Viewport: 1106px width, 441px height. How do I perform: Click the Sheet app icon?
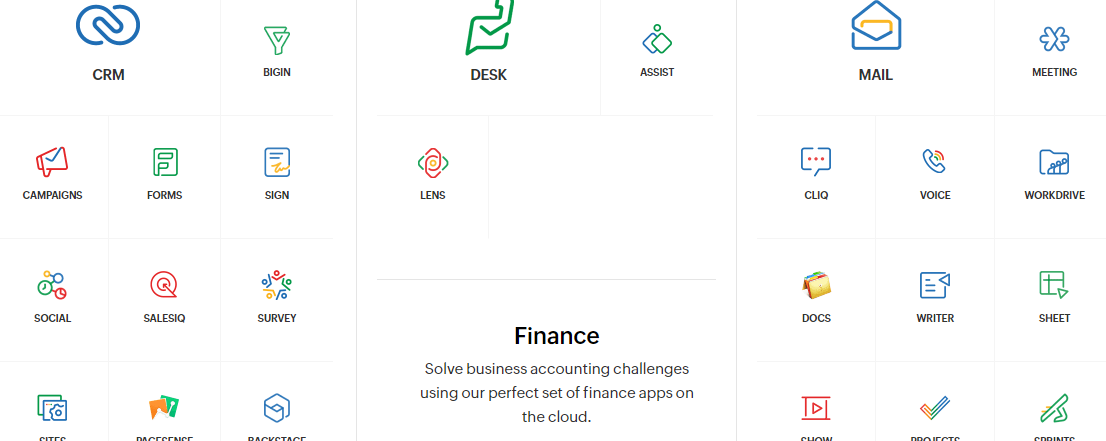tap(1054, 285)
